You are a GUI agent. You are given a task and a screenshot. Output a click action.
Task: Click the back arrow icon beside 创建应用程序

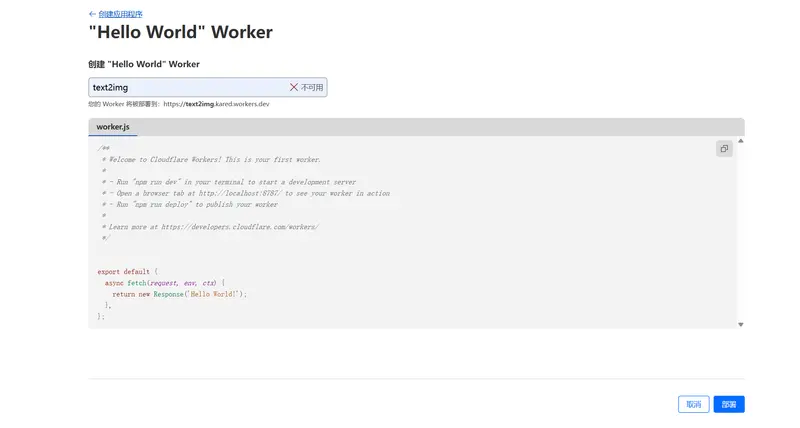(92, 14)
